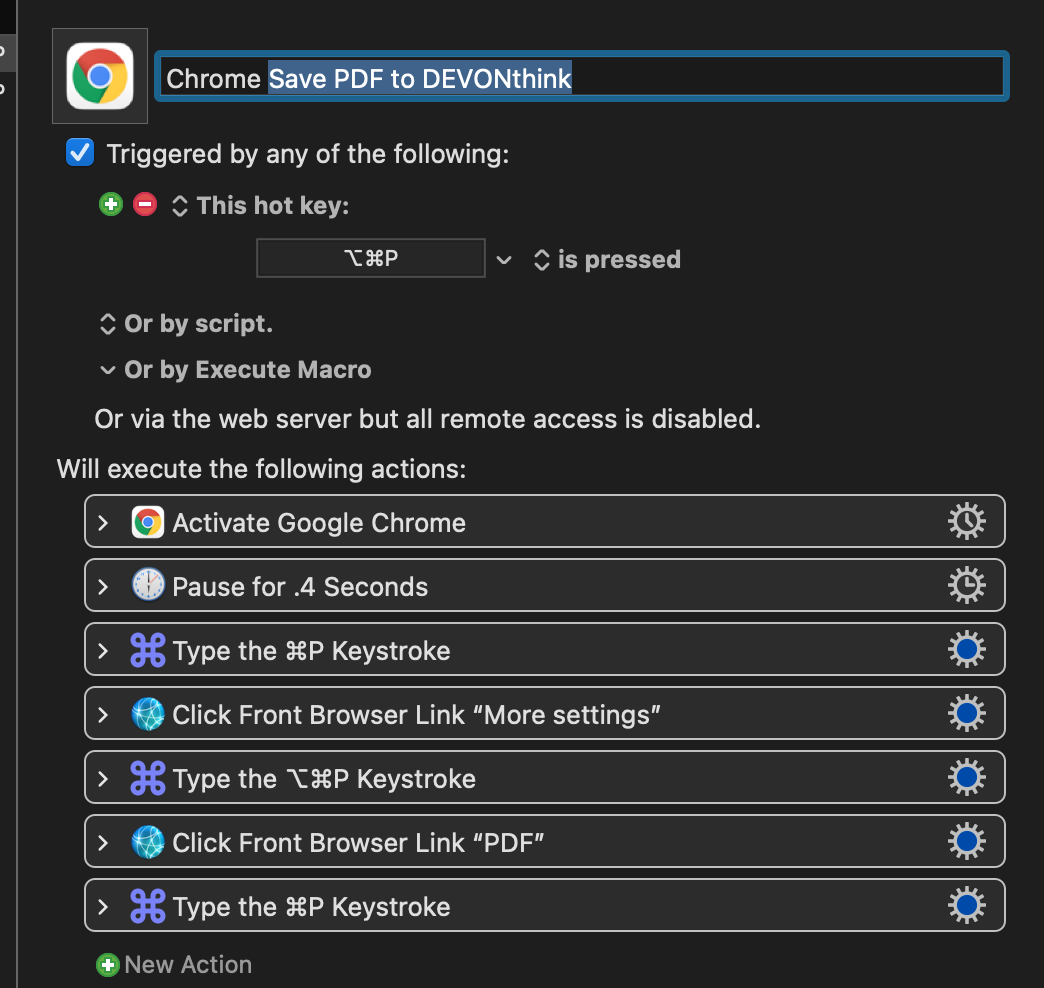Open the dropdown beside the ⌥⌘P hot key field
The height and width of the screenshot is (988, 1044).
pyautogui.click(x=504, y=258)
